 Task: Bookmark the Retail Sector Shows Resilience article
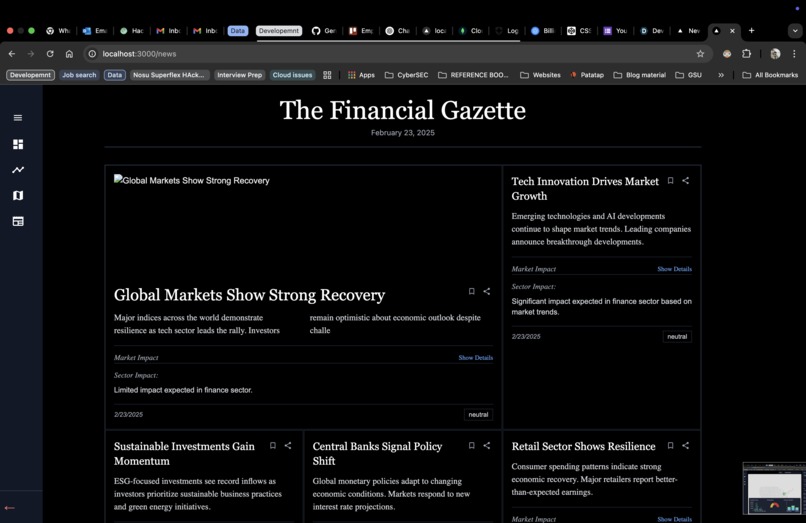(670, 445)
